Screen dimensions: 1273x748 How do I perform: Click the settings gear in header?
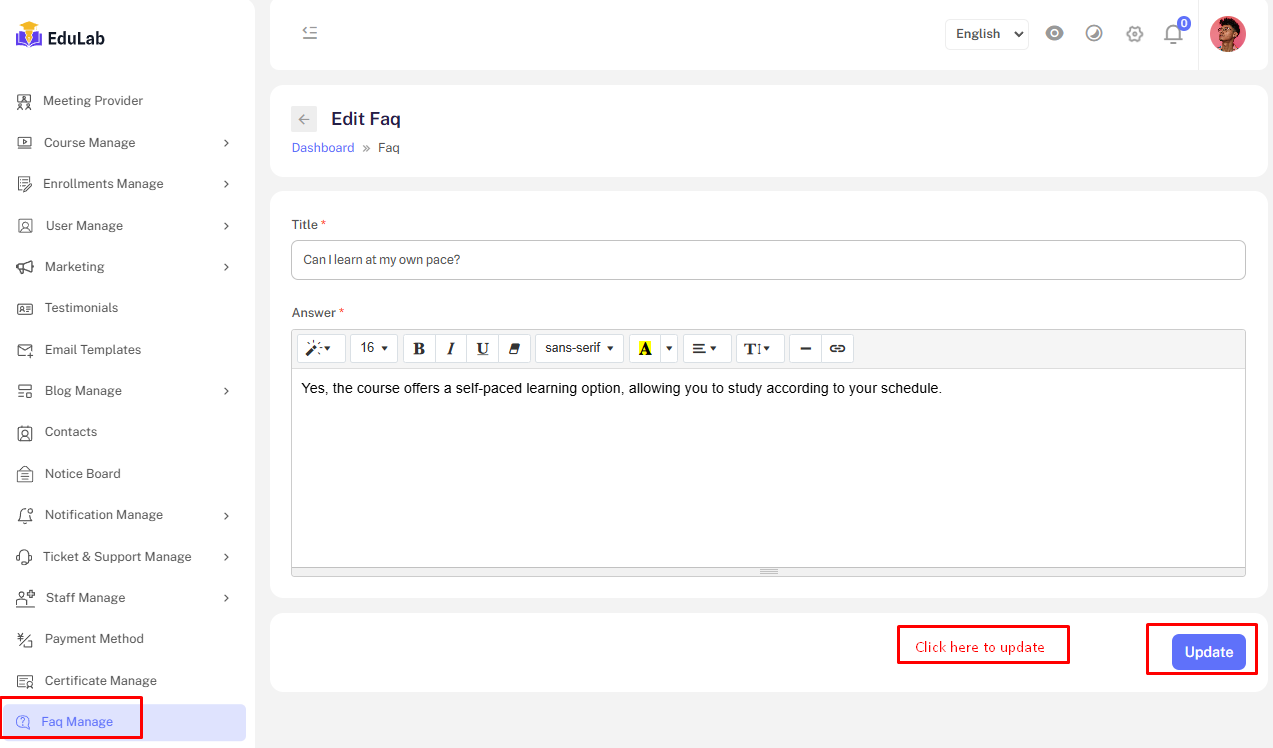pyautogui.click(x=1134, y=34)
